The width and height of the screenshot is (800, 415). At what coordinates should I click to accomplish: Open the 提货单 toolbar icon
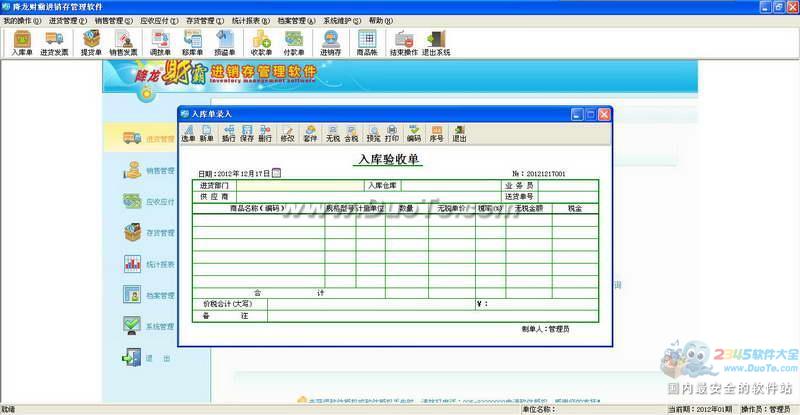(91, 43)
